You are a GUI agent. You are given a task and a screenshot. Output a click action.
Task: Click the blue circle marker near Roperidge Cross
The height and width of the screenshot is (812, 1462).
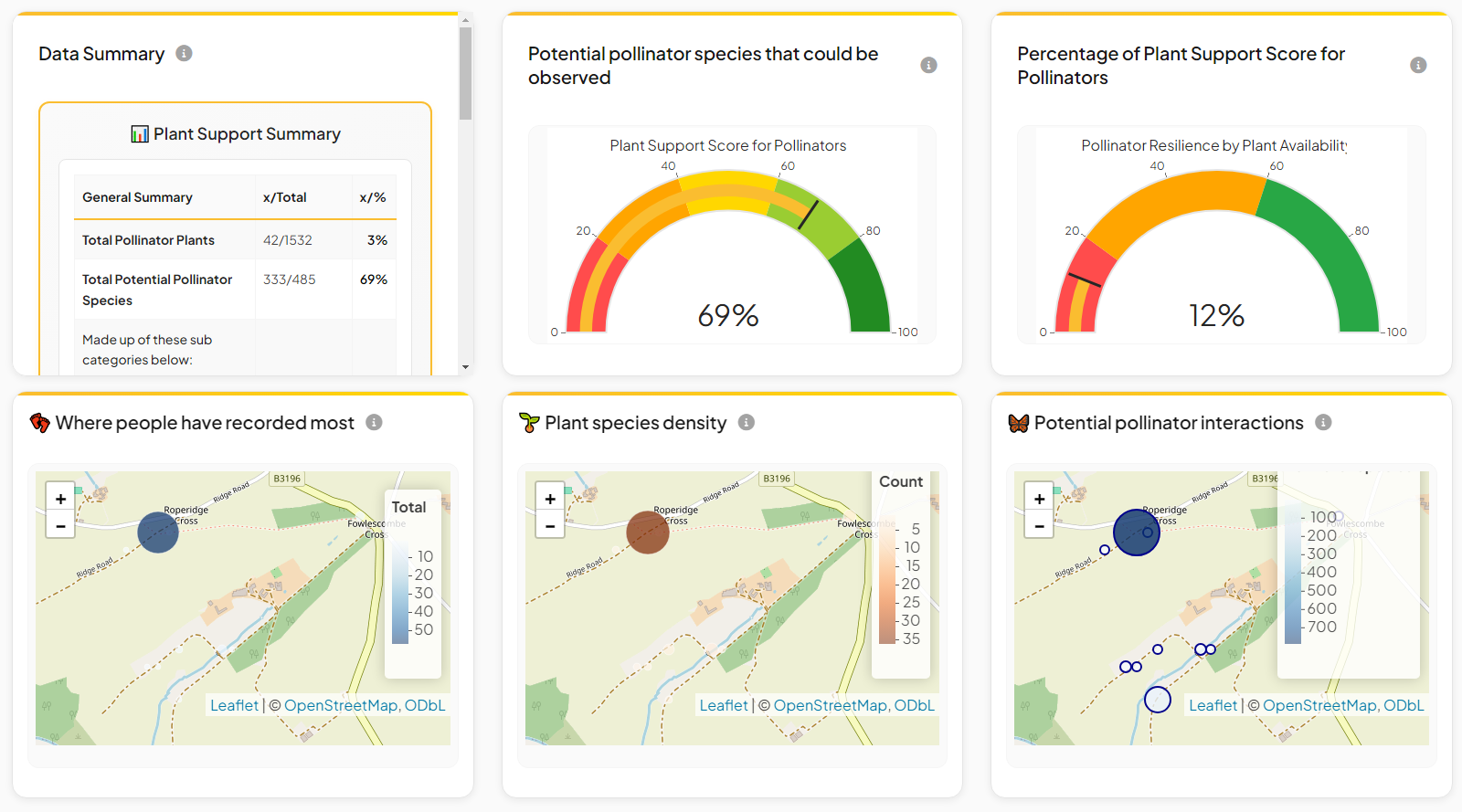[158, 532]
